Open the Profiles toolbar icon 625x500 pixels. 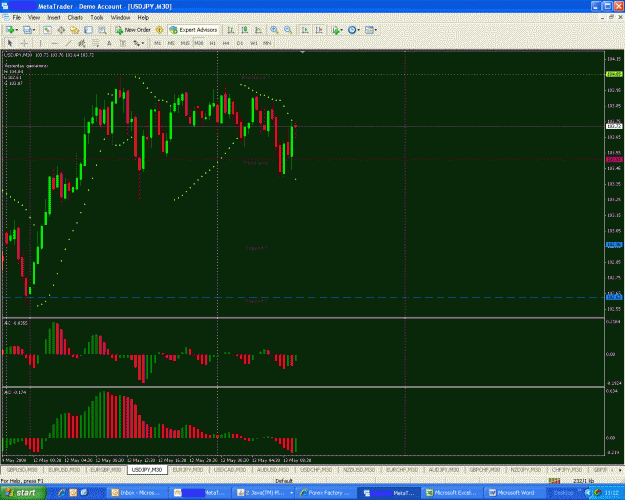click(x=27, y=30)
